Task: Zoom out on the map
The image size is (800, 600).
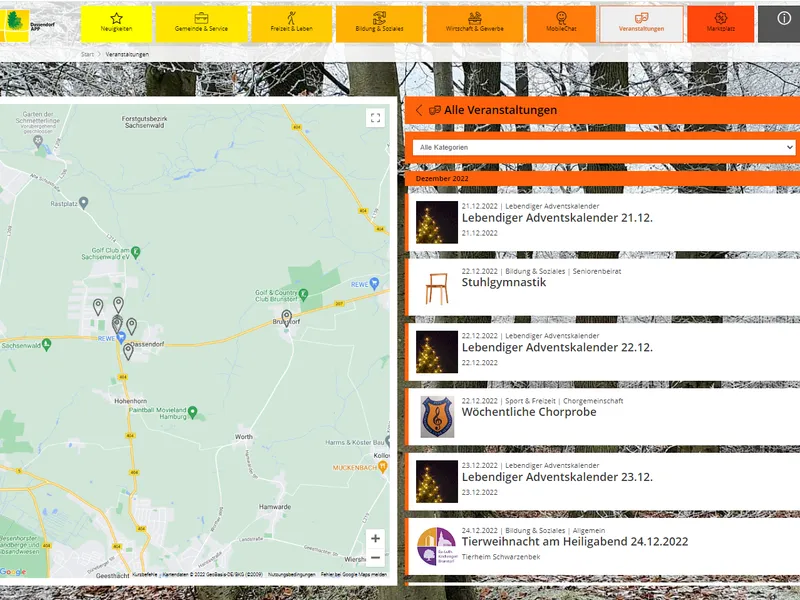Action: click(x=376, y=558)
